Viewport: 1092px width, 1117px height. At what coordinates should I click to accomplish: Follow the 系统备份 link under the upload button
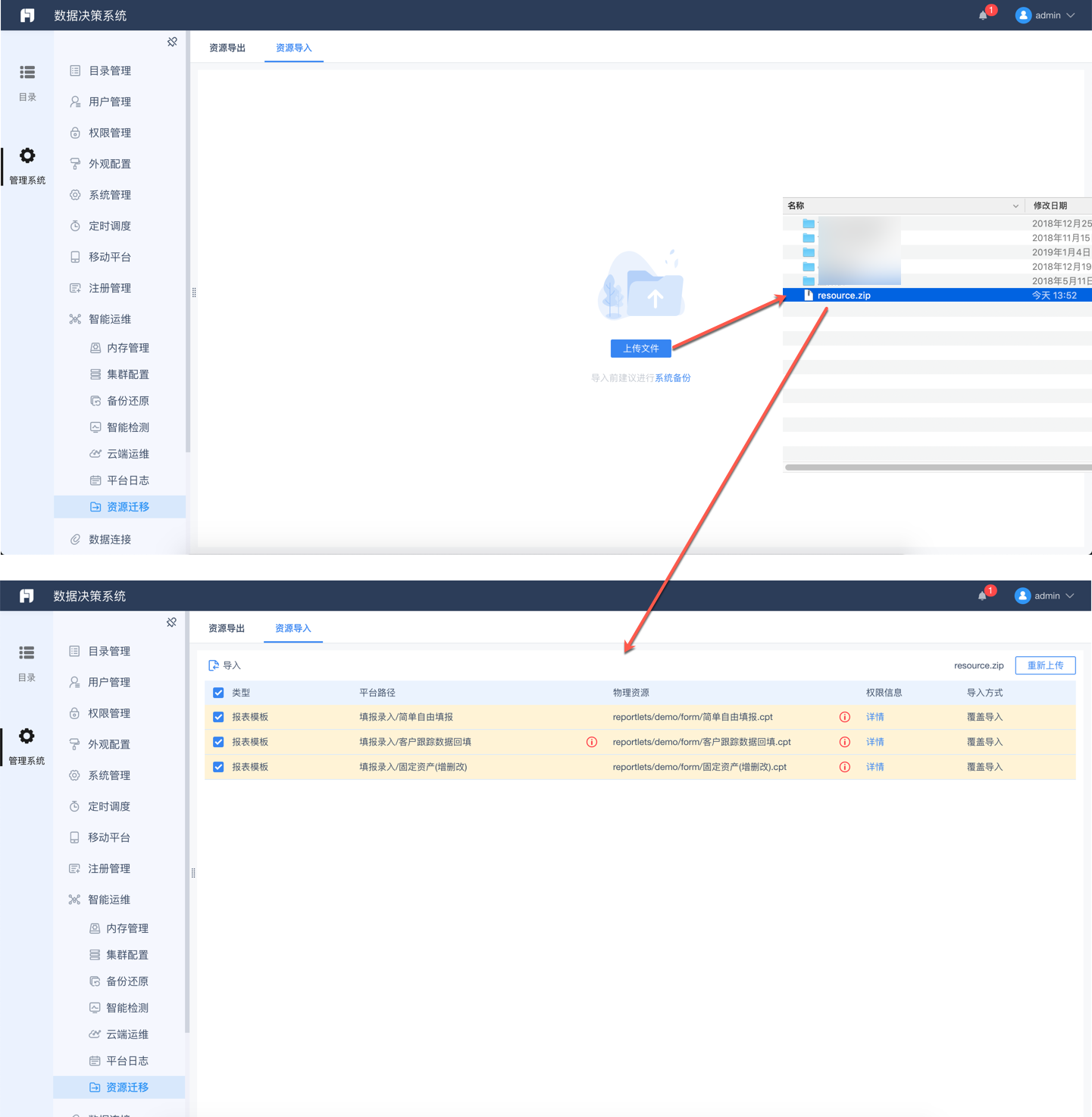point(673,378)
